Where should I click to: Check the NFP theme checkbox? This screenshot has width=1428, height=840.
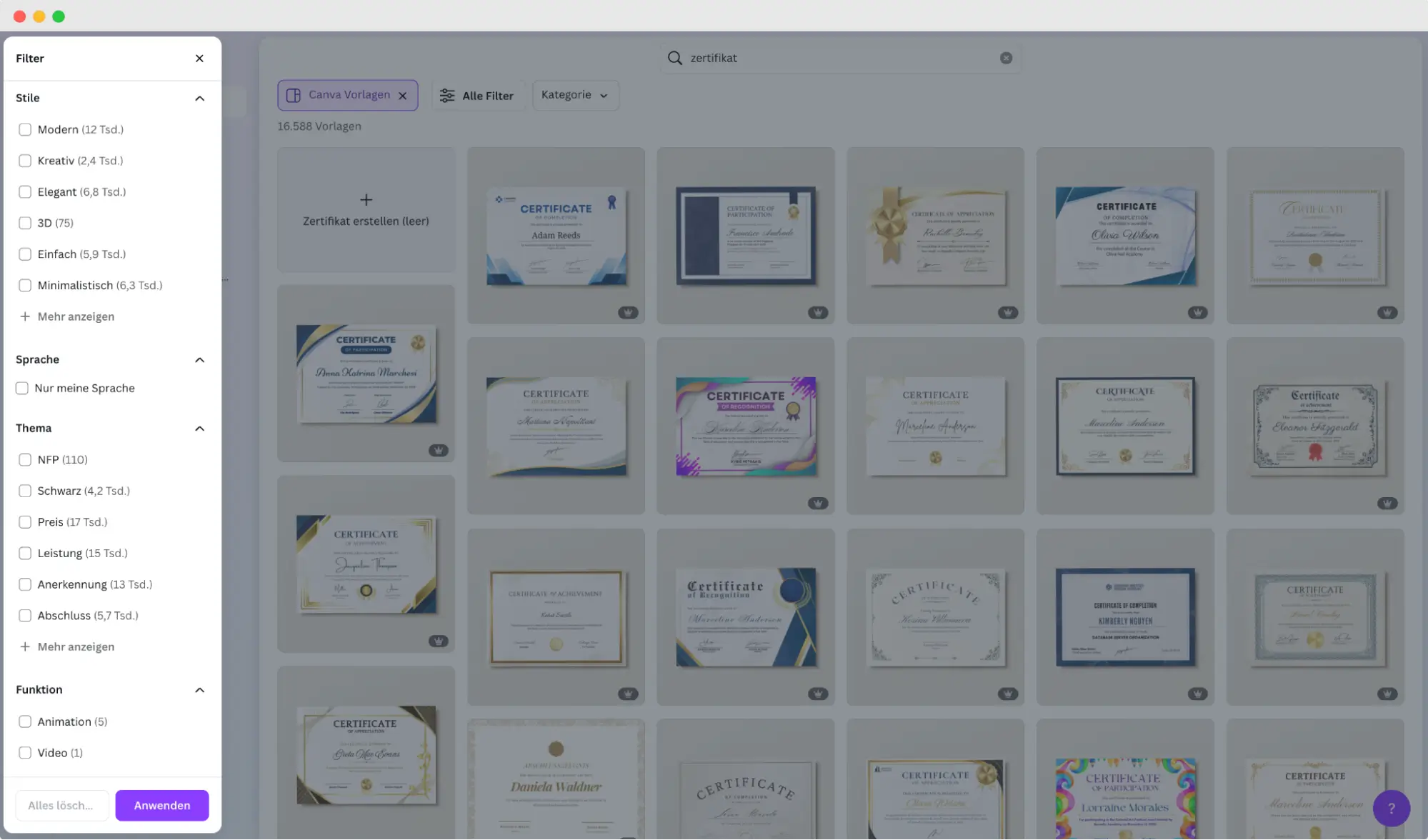pos(25,459)
